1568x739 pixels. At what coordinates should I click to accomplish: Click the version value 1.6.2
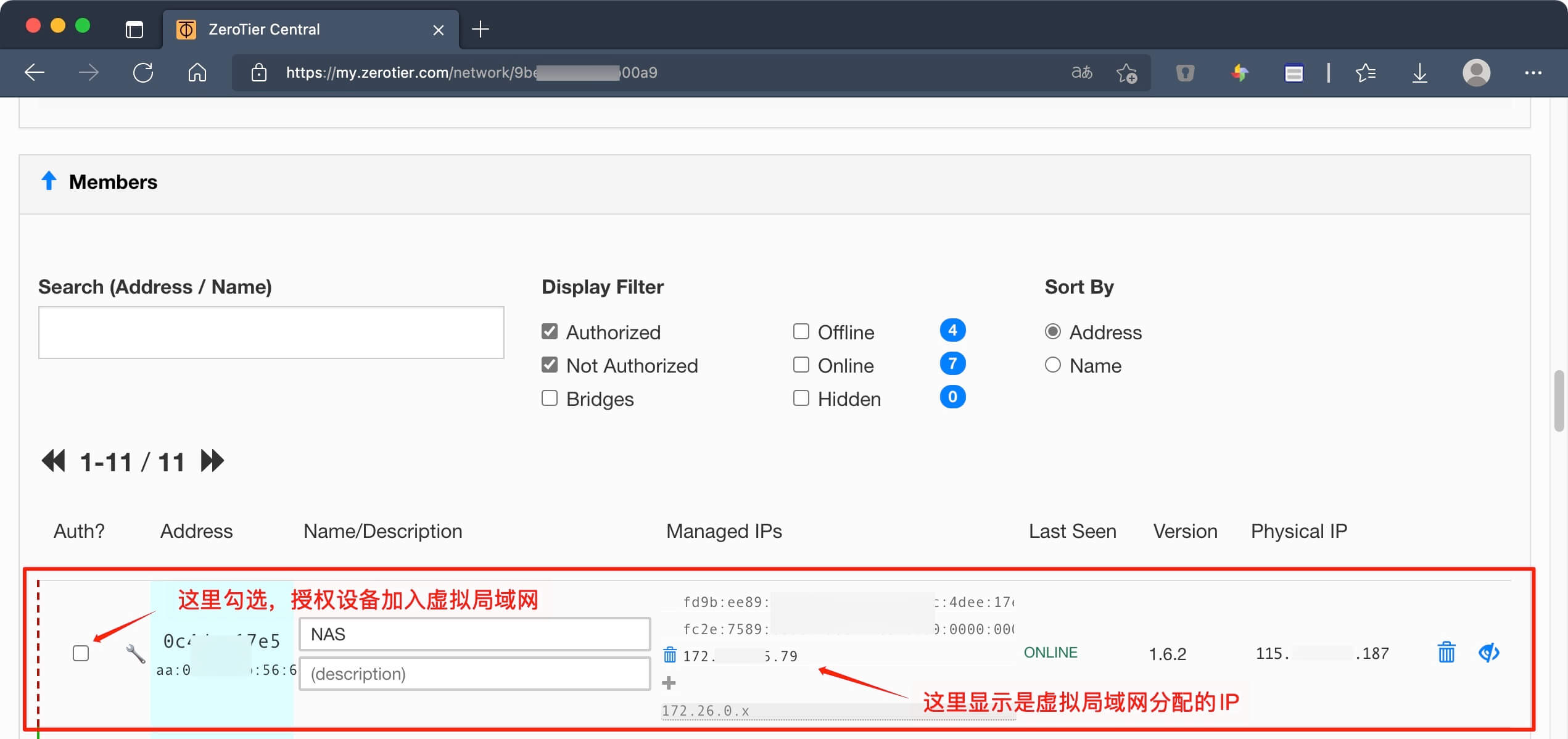[1168, 654]
